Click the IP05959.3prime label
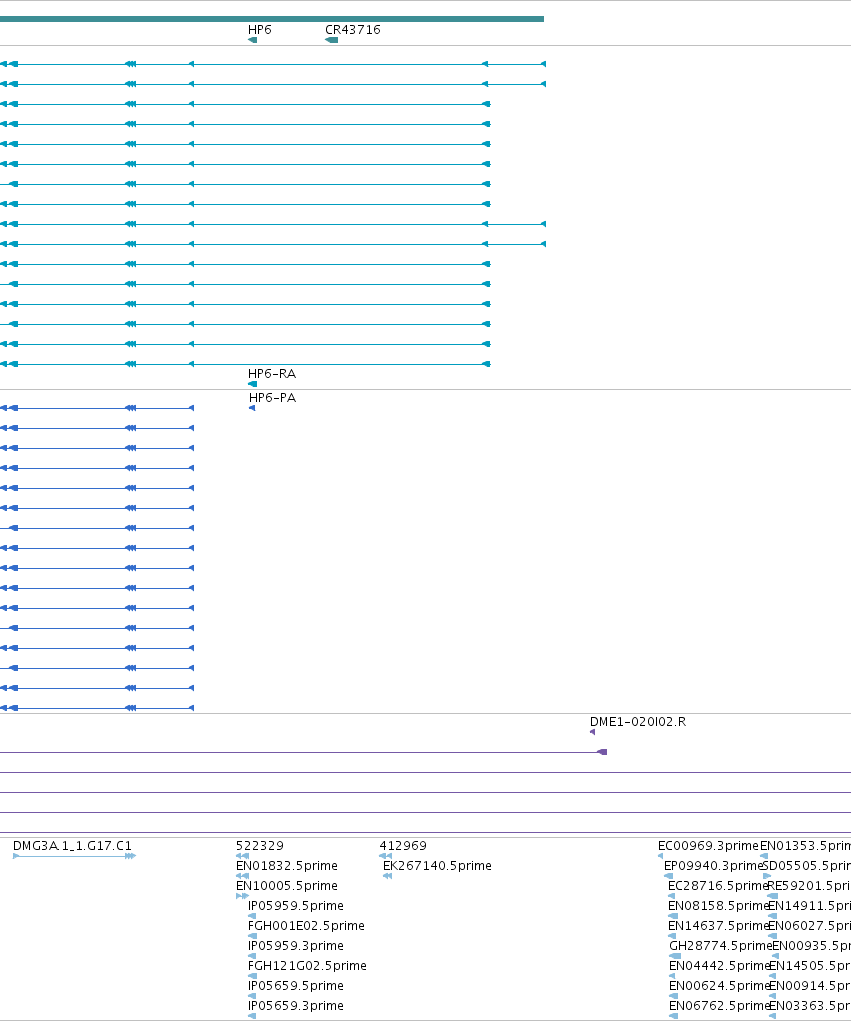The width and height of the screenshot is (851, 1021). [296, 945]
